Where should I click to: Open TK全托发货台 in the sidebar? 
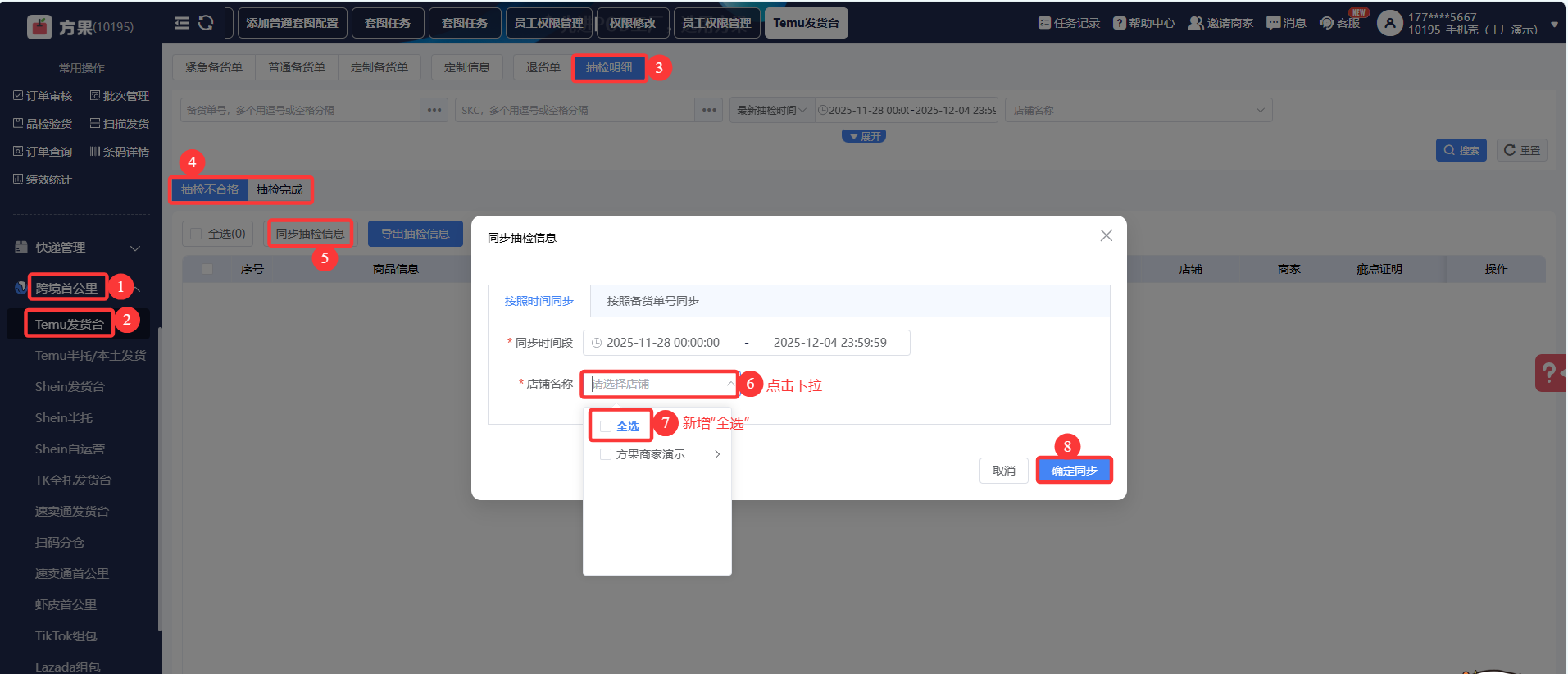(73, 480)
